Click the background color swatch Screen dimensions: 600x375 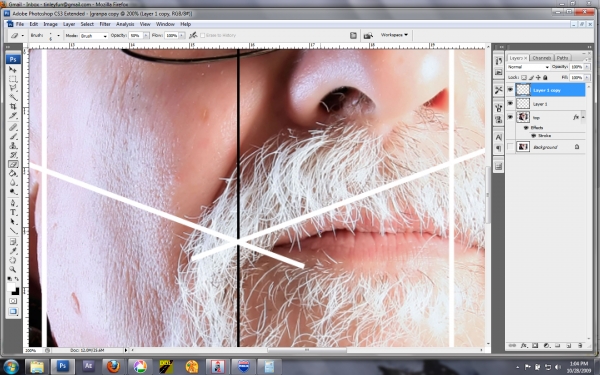(x=16, y=292)
